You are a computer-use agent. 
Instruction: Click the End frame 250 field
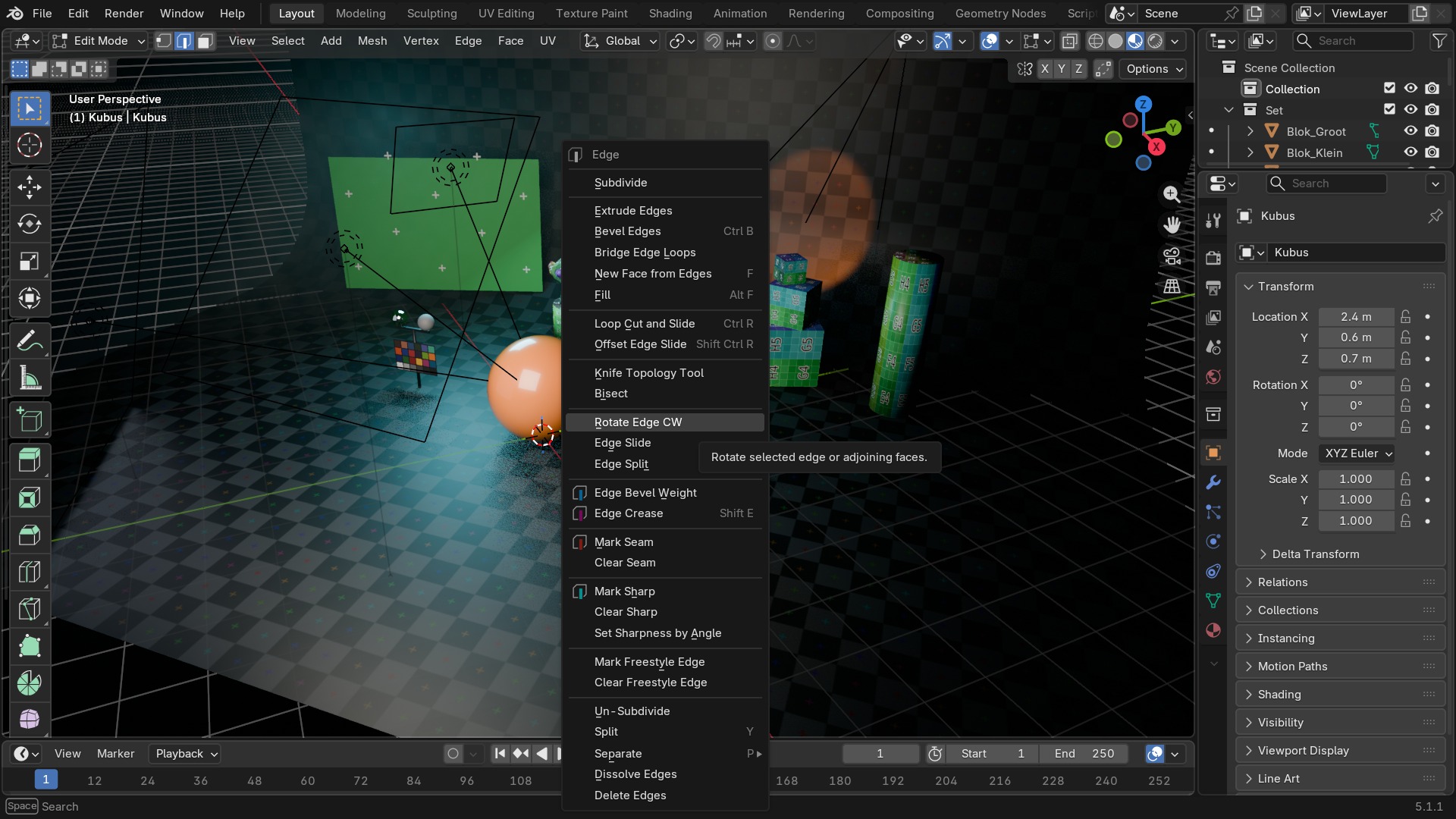point(1084,754)
